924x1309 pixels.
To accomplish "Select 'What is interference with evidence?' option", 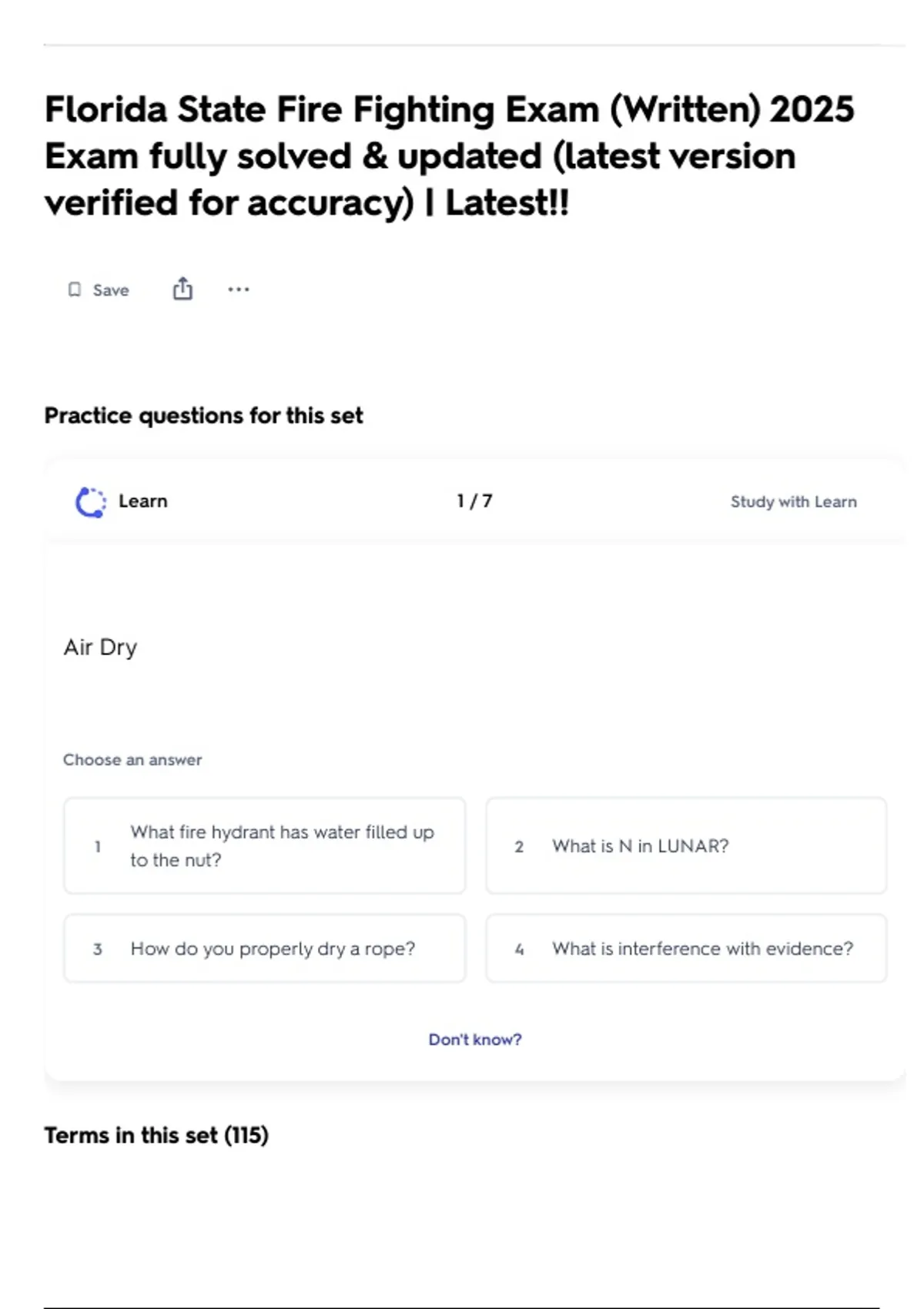I will pyautogui.click(x=702, y=949).
